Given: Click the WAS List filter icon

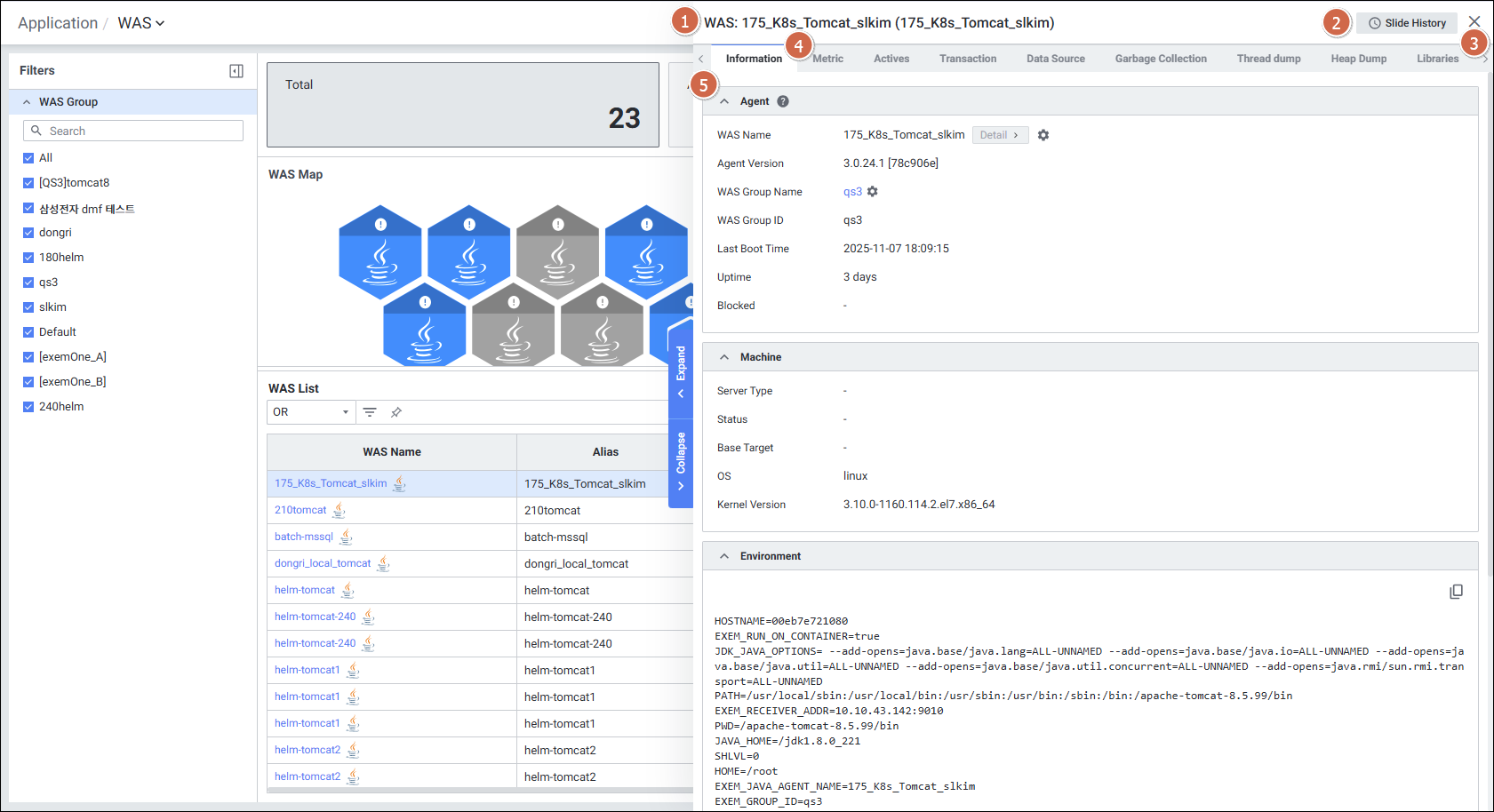Looking at the screenshot, I should (370, 412).
